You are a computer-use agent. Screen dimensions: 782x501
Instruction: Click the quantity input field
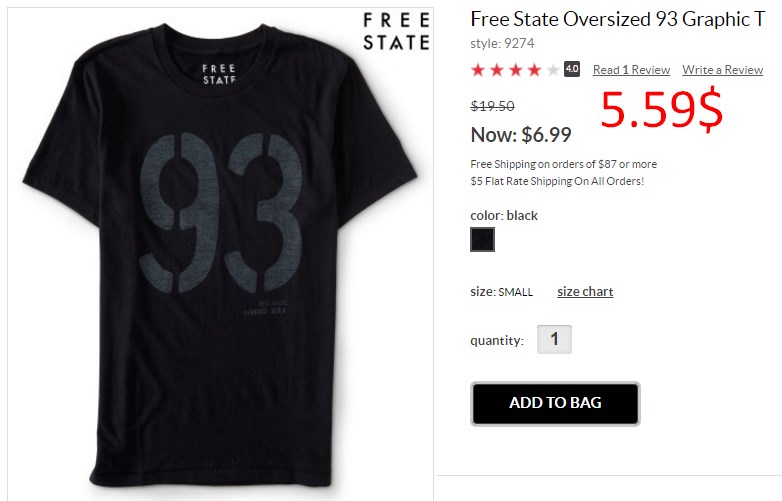(x=554, y=339)
